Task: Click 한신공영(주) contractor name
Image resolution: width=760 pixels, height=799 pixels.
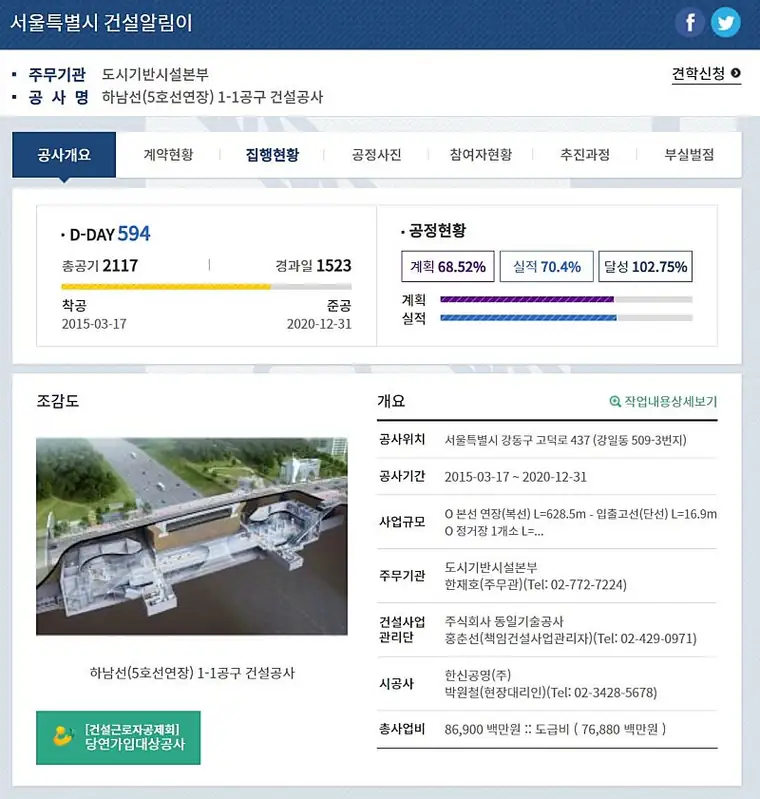Action: coord(478,675)
